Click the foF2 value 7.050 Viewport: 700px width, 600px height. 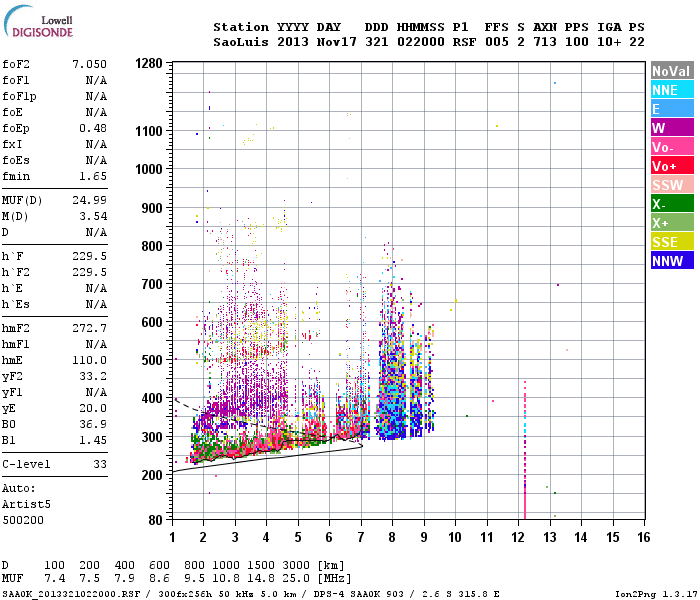(90, 64)
